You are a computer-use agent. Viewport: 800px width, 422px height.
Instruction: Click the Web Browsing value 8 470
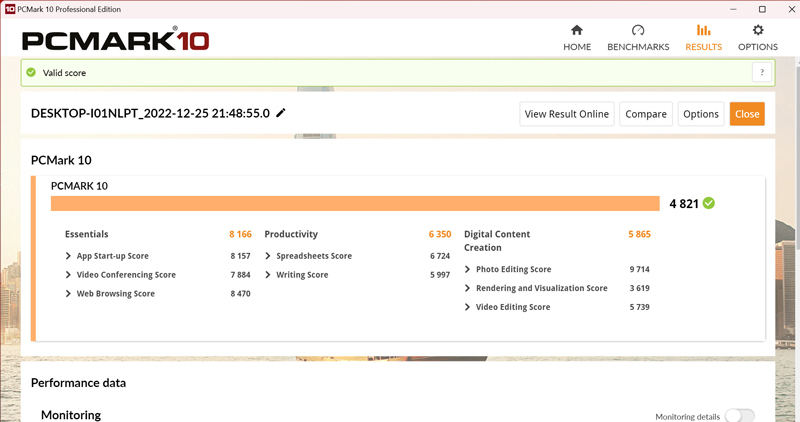click(240, 293)
